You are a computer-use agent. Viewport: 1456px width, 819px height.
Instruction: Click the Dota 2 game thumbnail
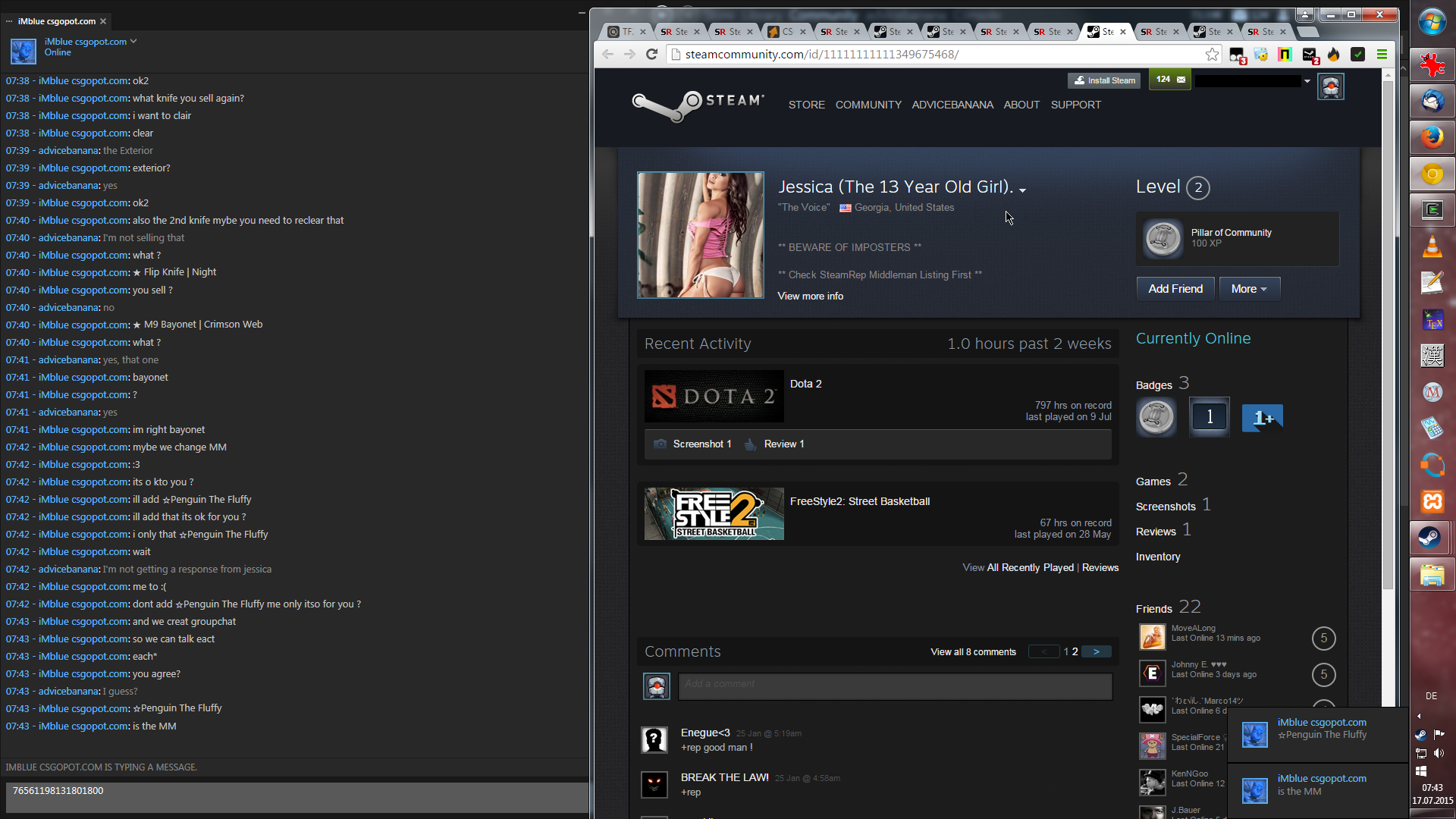714,396
